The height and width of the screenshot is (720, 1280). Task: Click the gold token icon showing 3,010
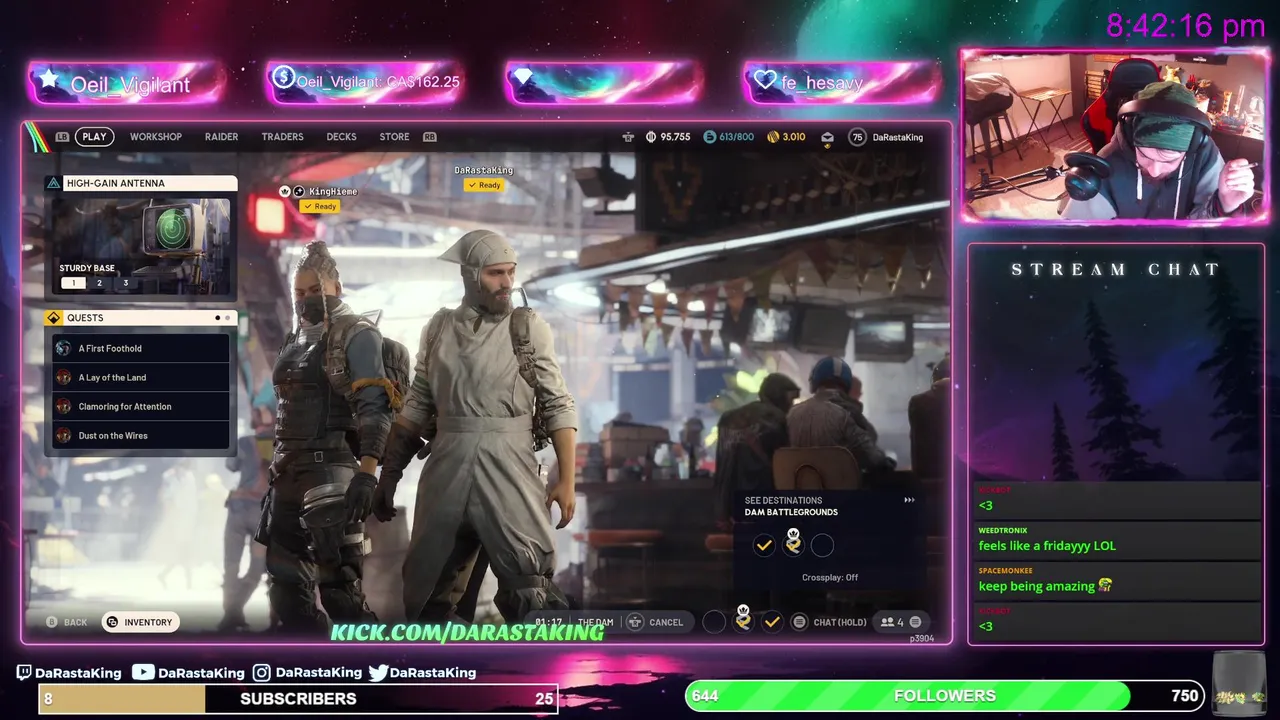[773, 137]
